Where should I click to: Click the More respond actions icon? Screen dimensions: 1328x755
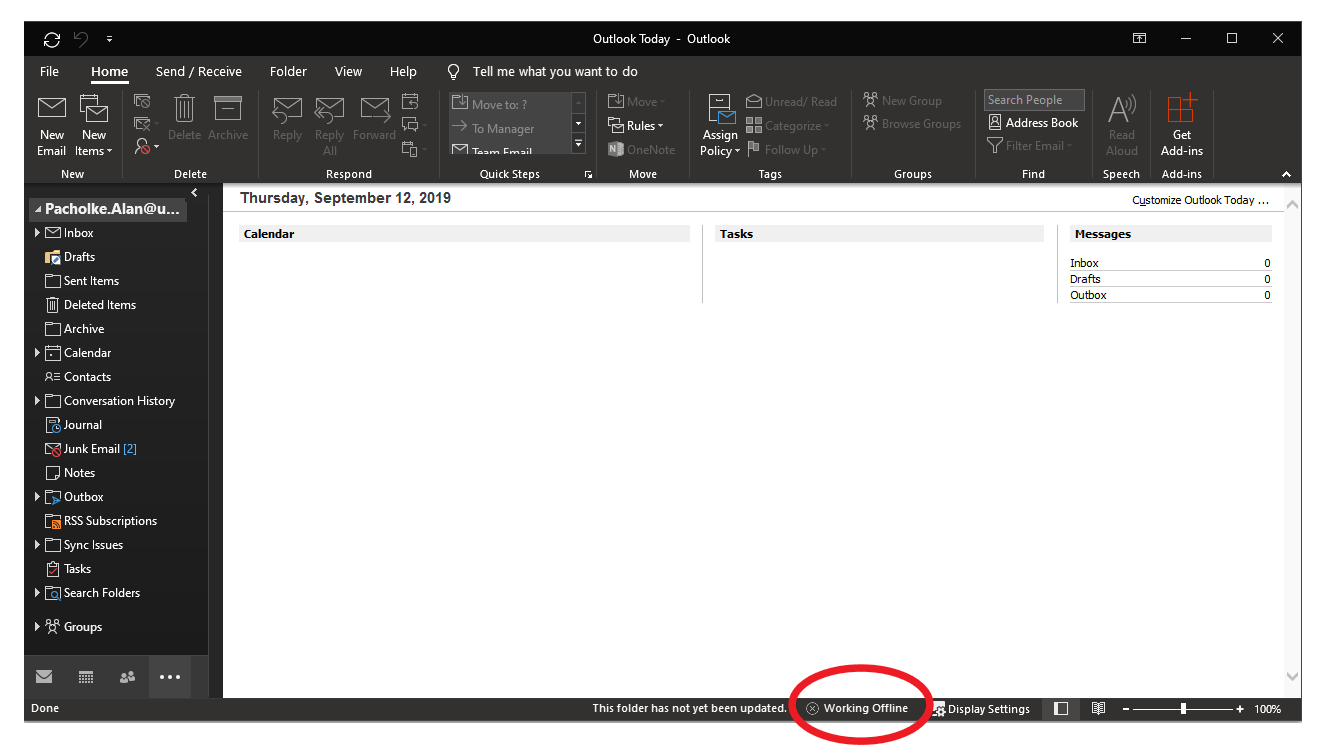point(413,149)
